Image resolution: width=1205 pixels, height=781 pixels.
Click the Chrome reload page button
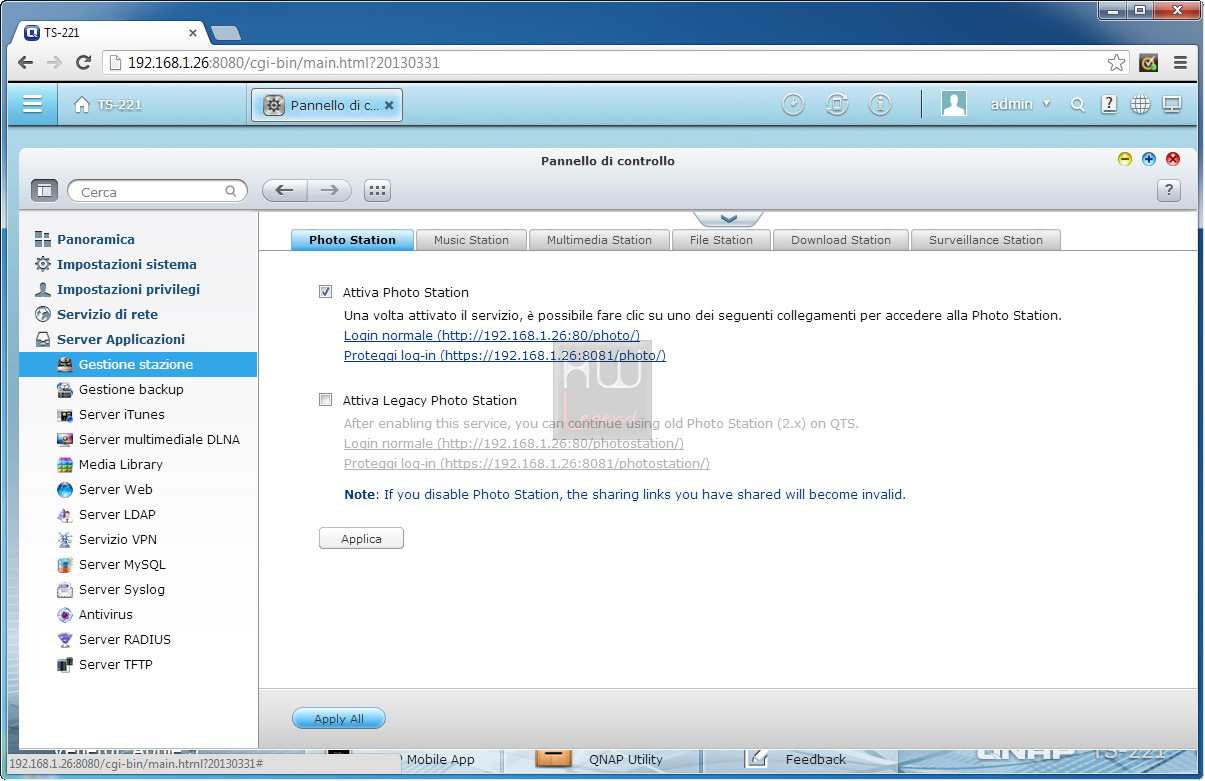[x=84, y=62]
